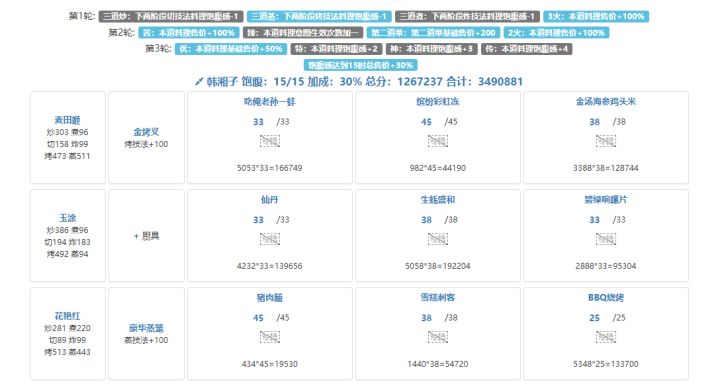Click the 饱腹感达到15 总售价+30% tag
The height and width of the screenshot is (392, 720).
point(360,65)
